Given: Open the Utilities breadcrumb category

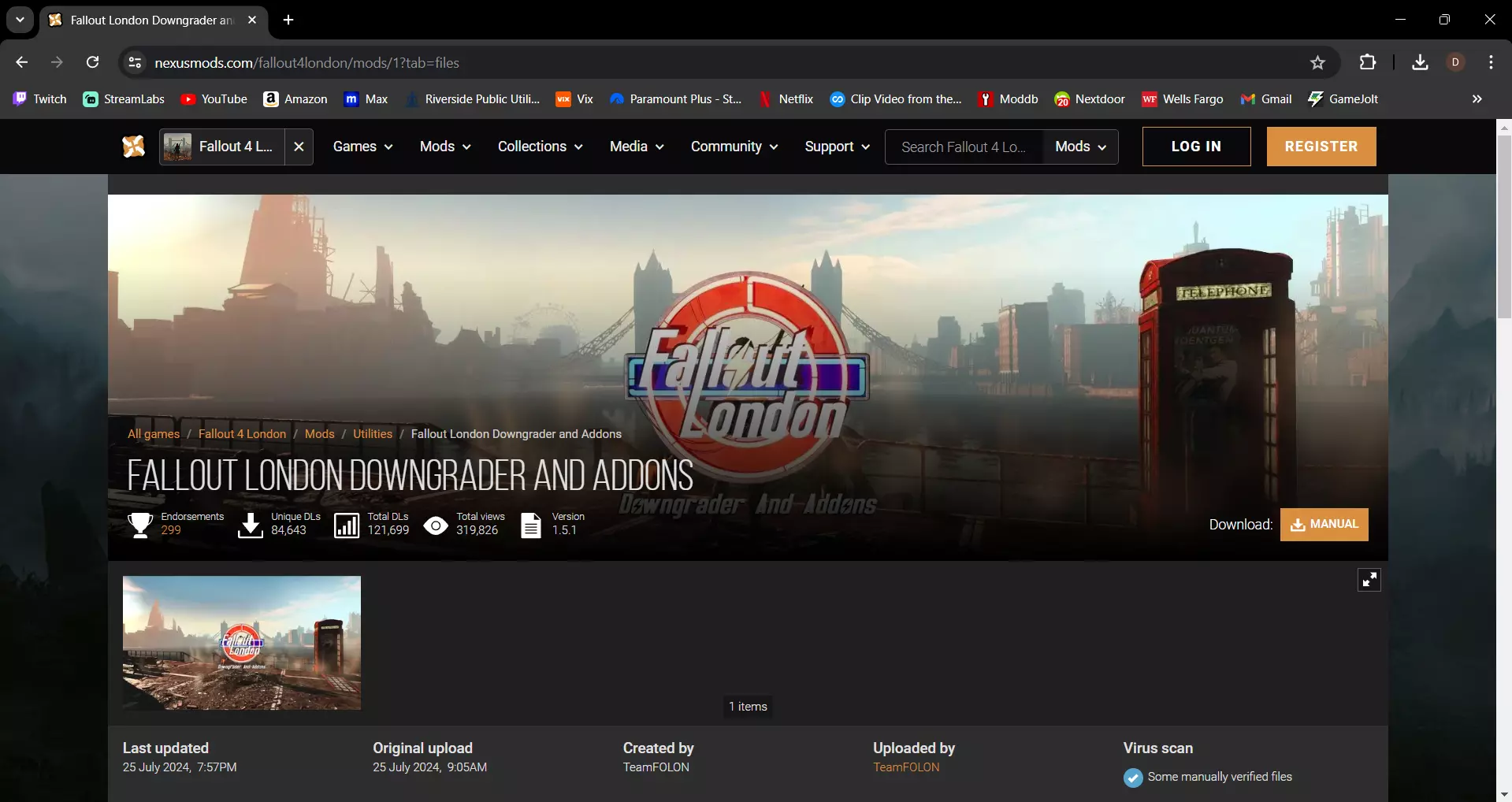Looking at the screenshot, I should click(x=373, y=434).
